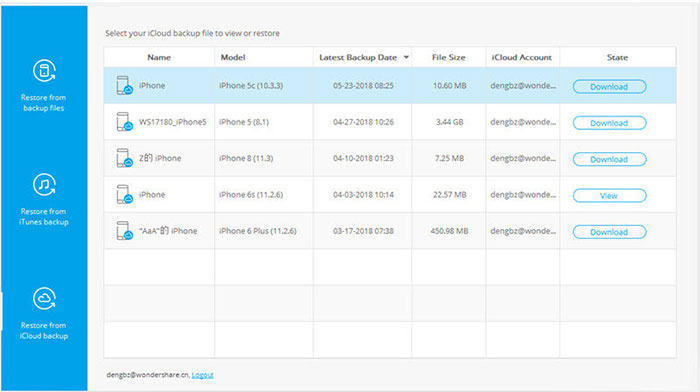View the iPhone 6s backup
This screenshot has width=700, height=392.
click(609, 196)
